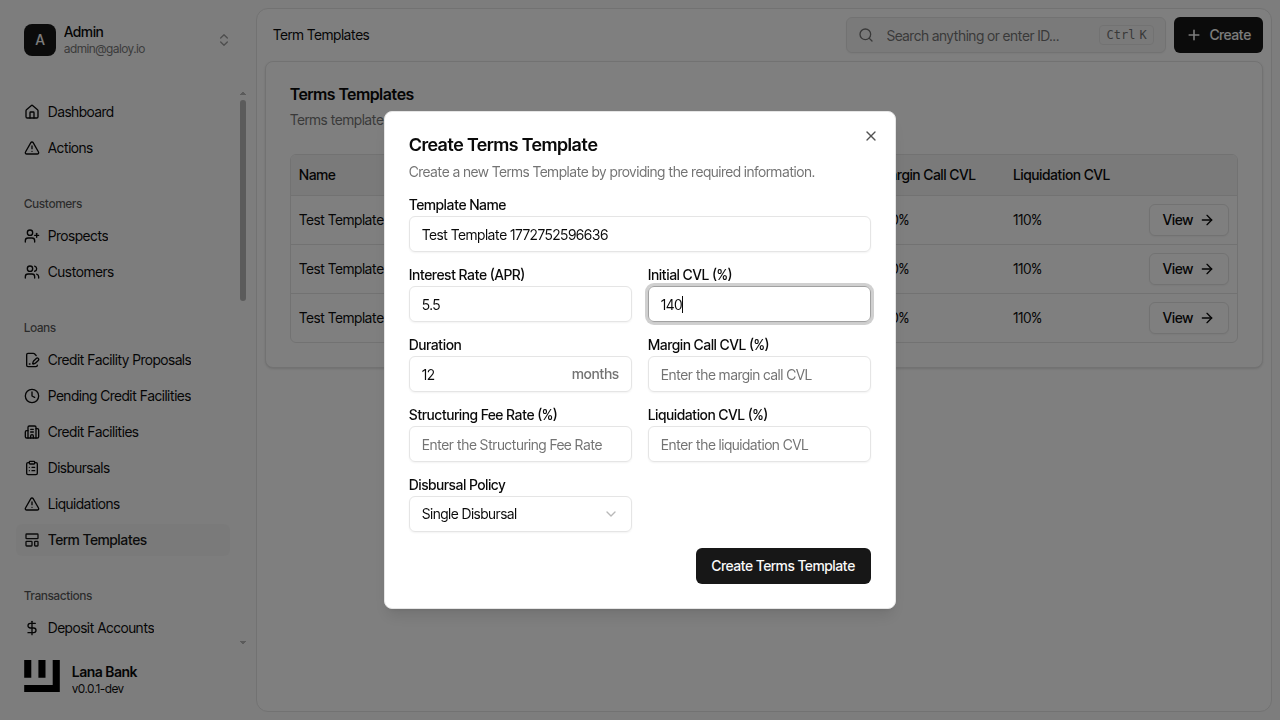Click the Customers people icon

[x=32, y=272]
